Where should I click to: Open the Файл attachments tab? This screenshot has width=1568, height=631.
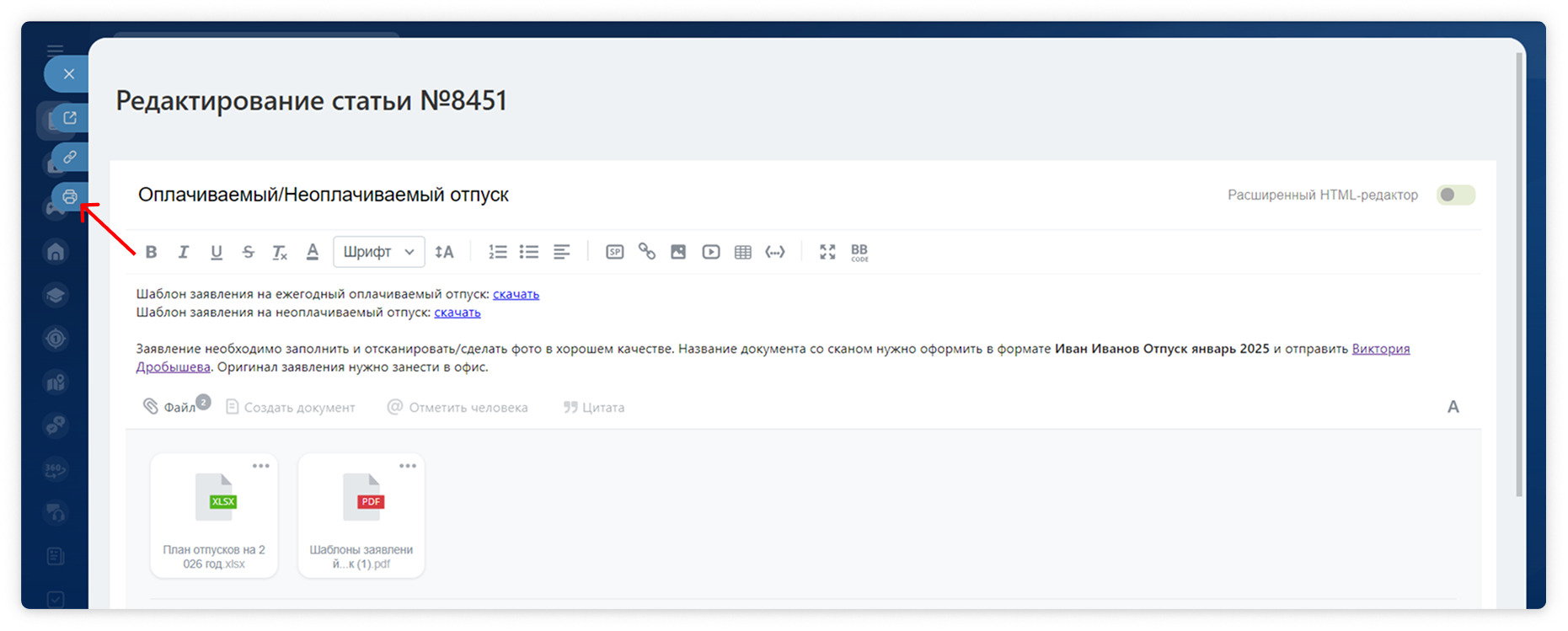[x=171, y=407]
